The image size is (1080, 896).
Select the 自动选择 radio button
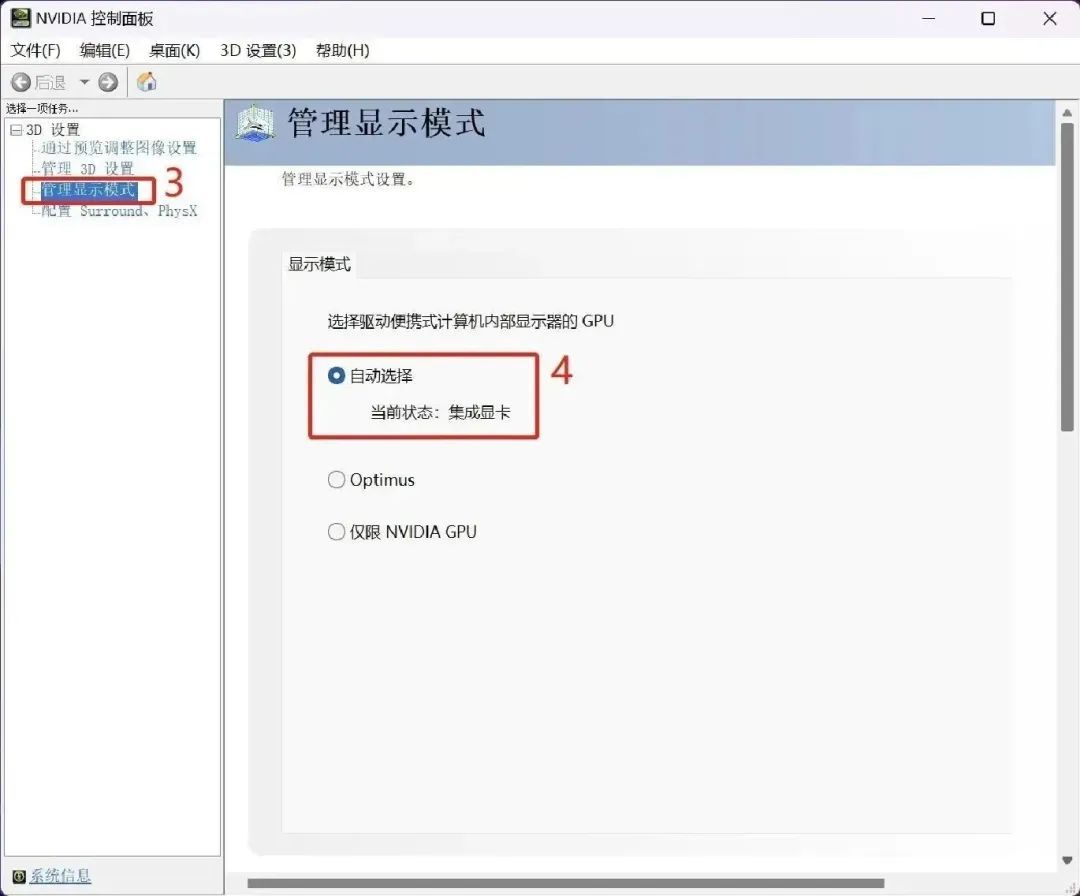point(336,376)
